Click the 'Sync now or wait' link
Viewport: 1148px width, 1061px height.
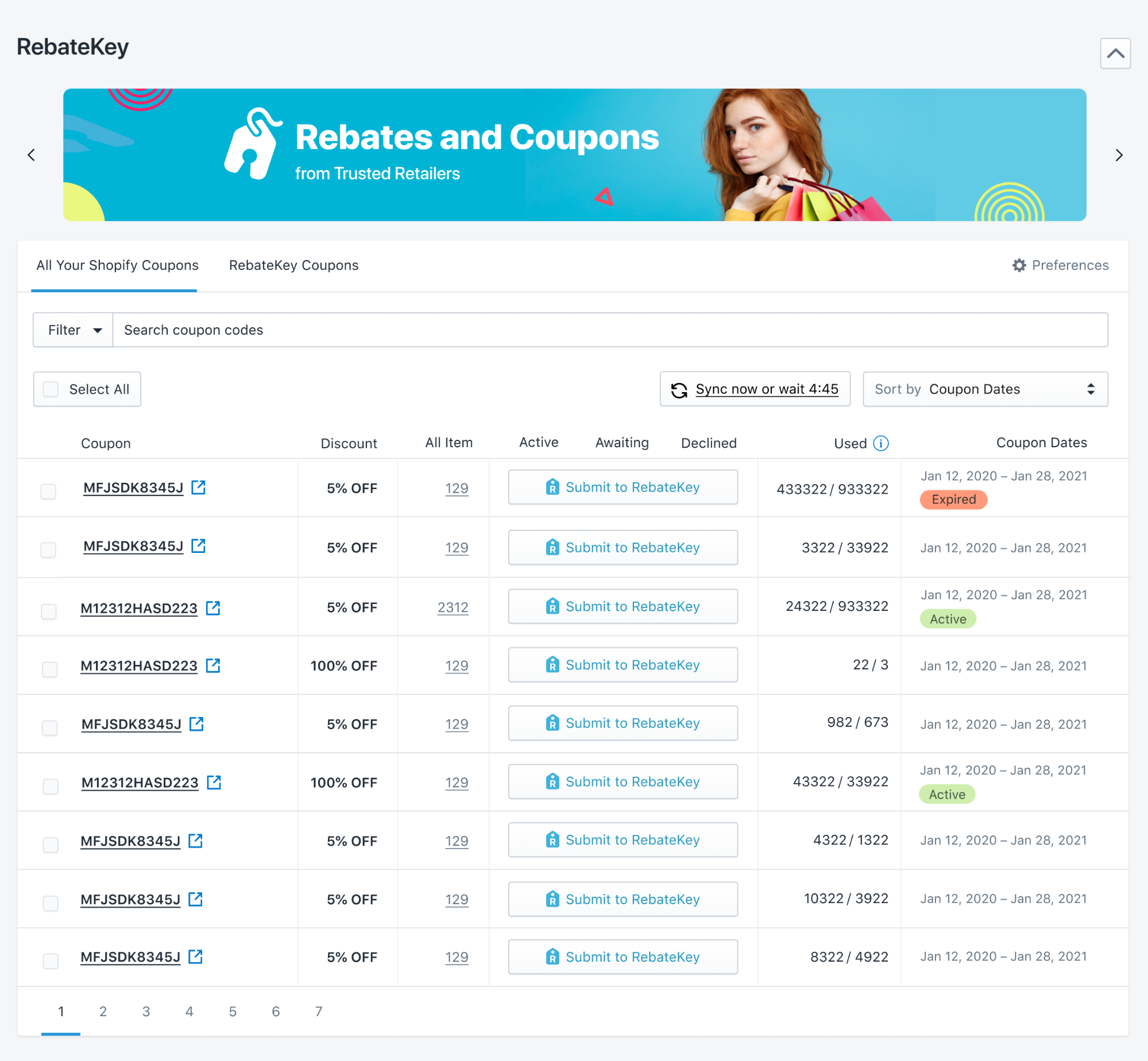(766, 389)
